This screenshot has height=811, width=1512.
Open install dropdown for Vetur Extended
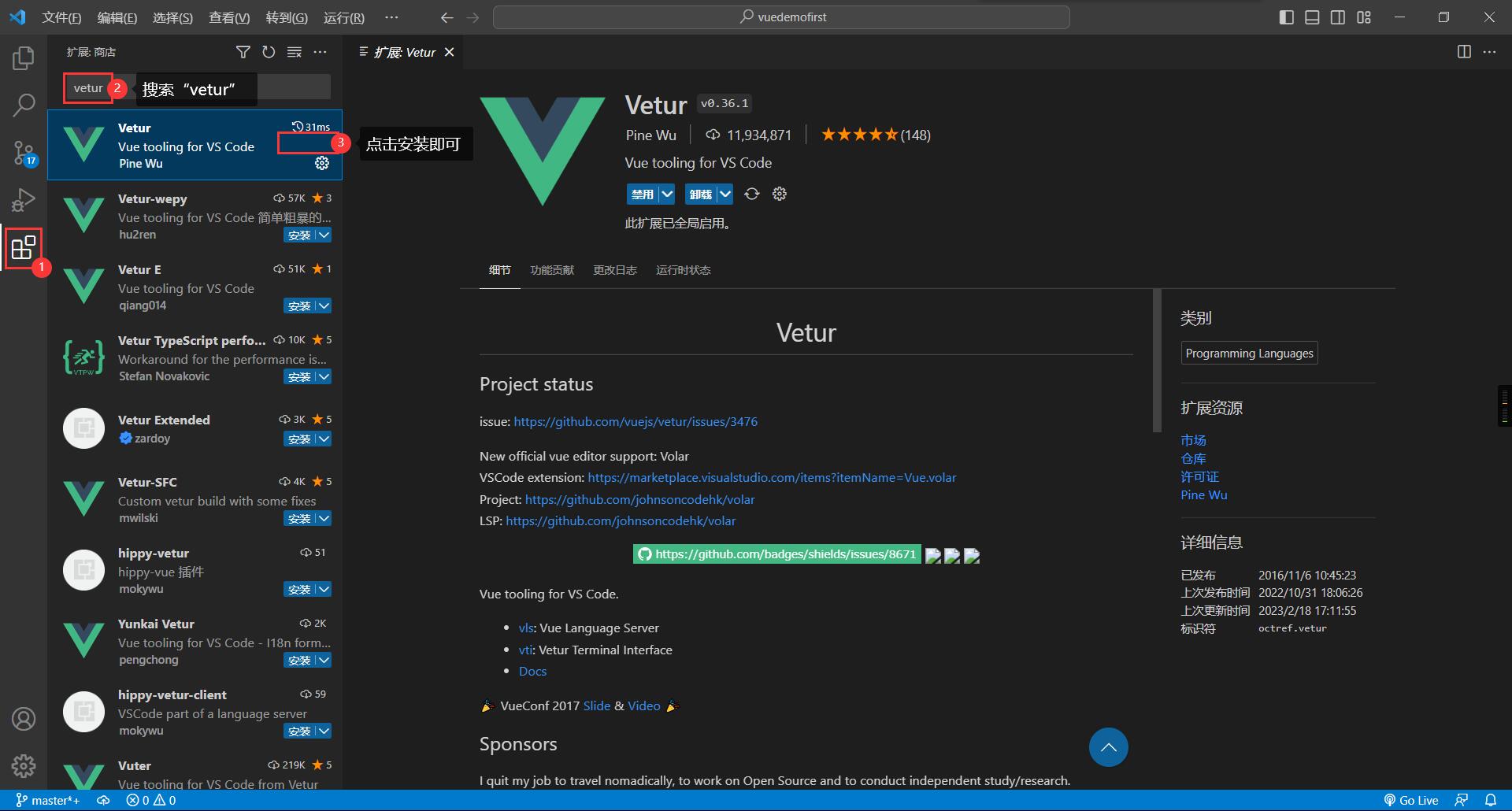coord(324,439)
